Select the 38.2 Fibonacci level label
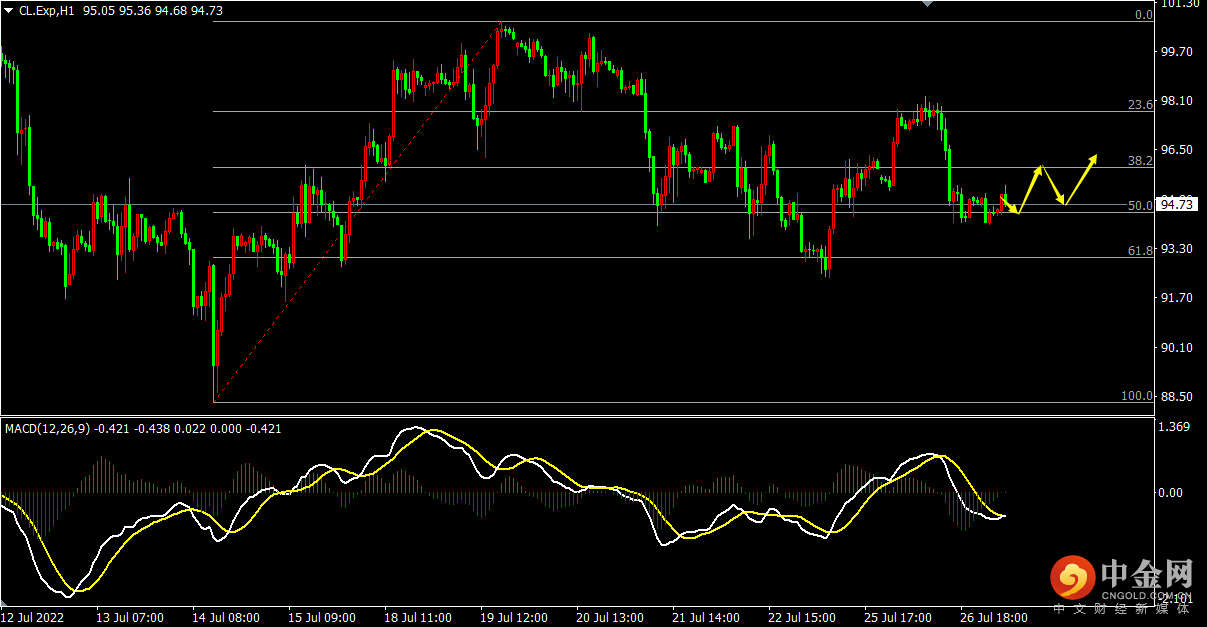 [1140, 160]
